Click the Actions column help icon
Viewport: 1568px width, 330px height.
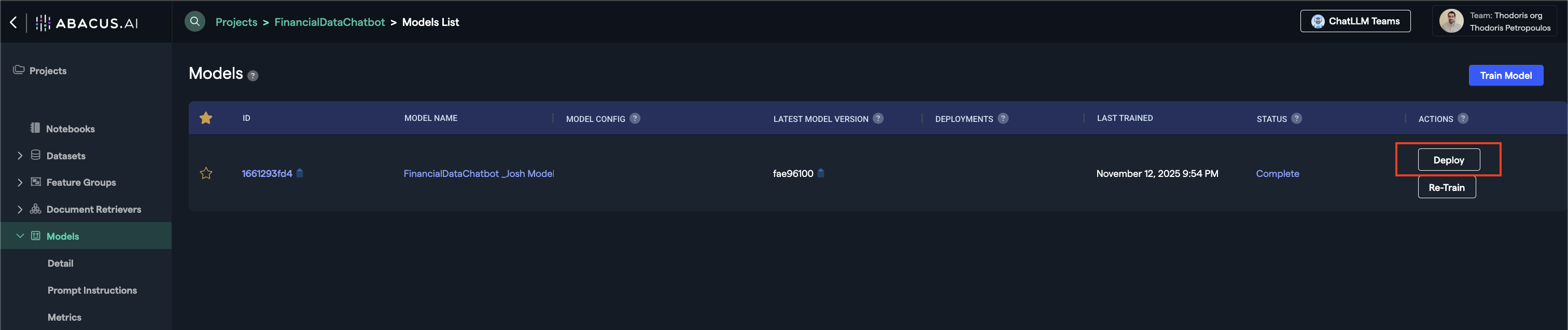pyautogui.click(x=1463, y=119)
